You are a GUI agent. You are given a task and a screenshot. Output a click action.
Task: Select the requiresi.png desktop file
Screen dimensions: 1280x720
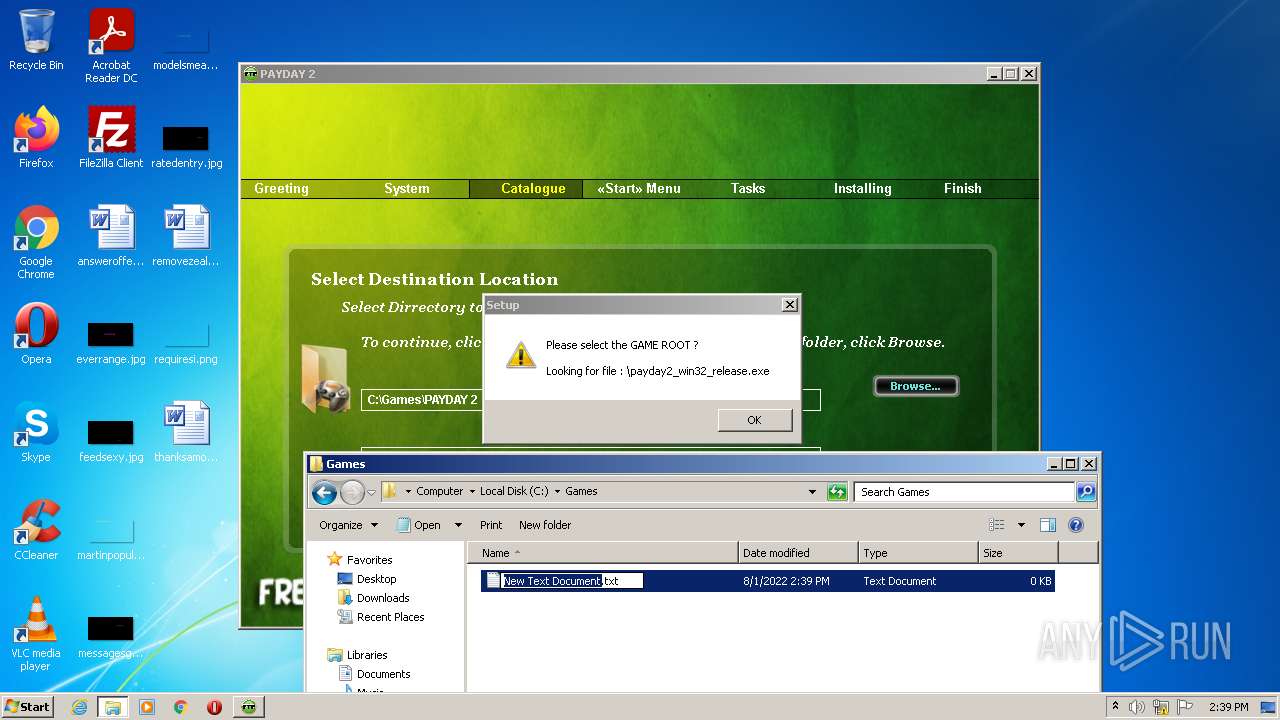[x=186, y=340]
